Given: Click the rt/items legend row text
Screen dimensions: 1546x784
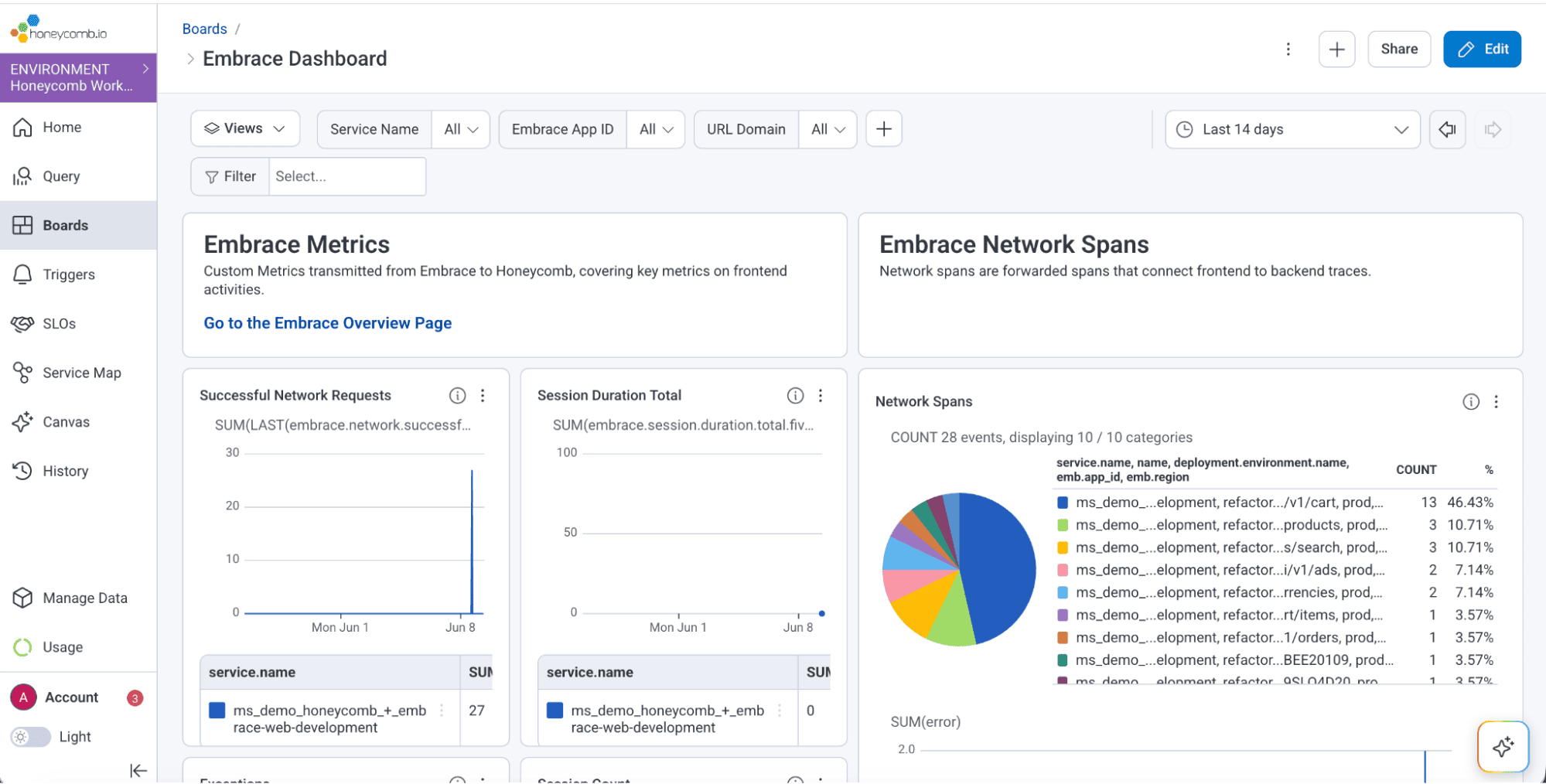Looking at the screenshot, I should 1229,615.
